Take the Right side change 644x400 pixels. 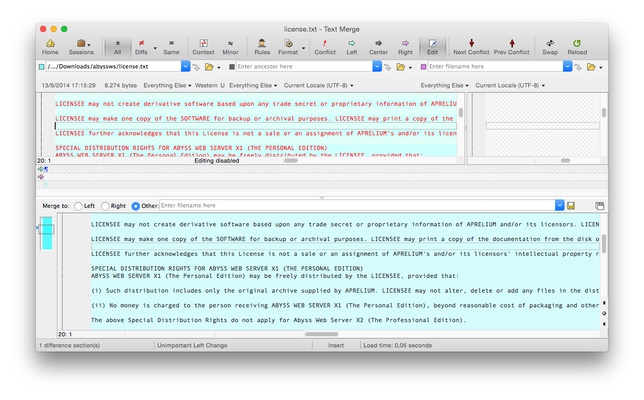tap(405, 47)
